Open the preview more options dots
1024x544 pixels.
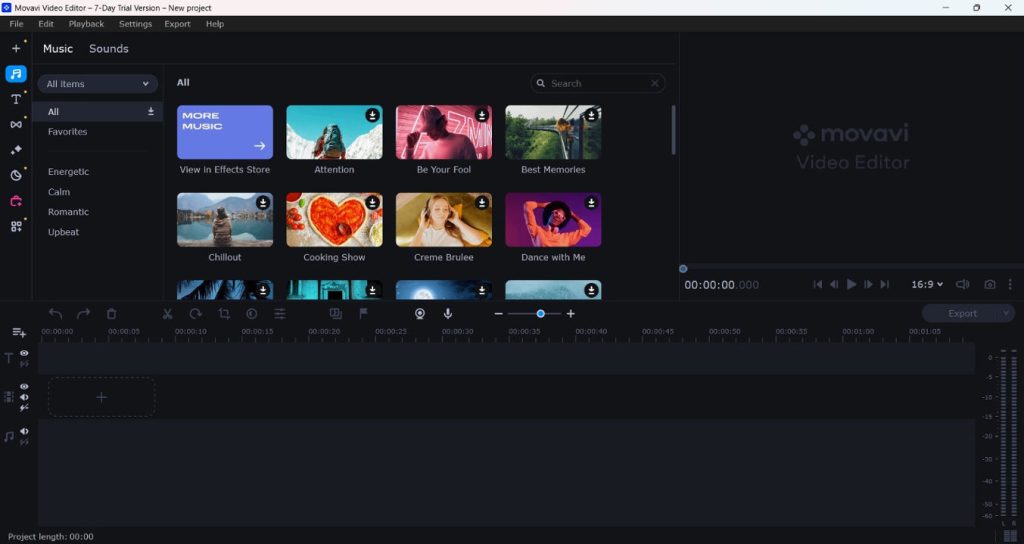pos(1010,285)
